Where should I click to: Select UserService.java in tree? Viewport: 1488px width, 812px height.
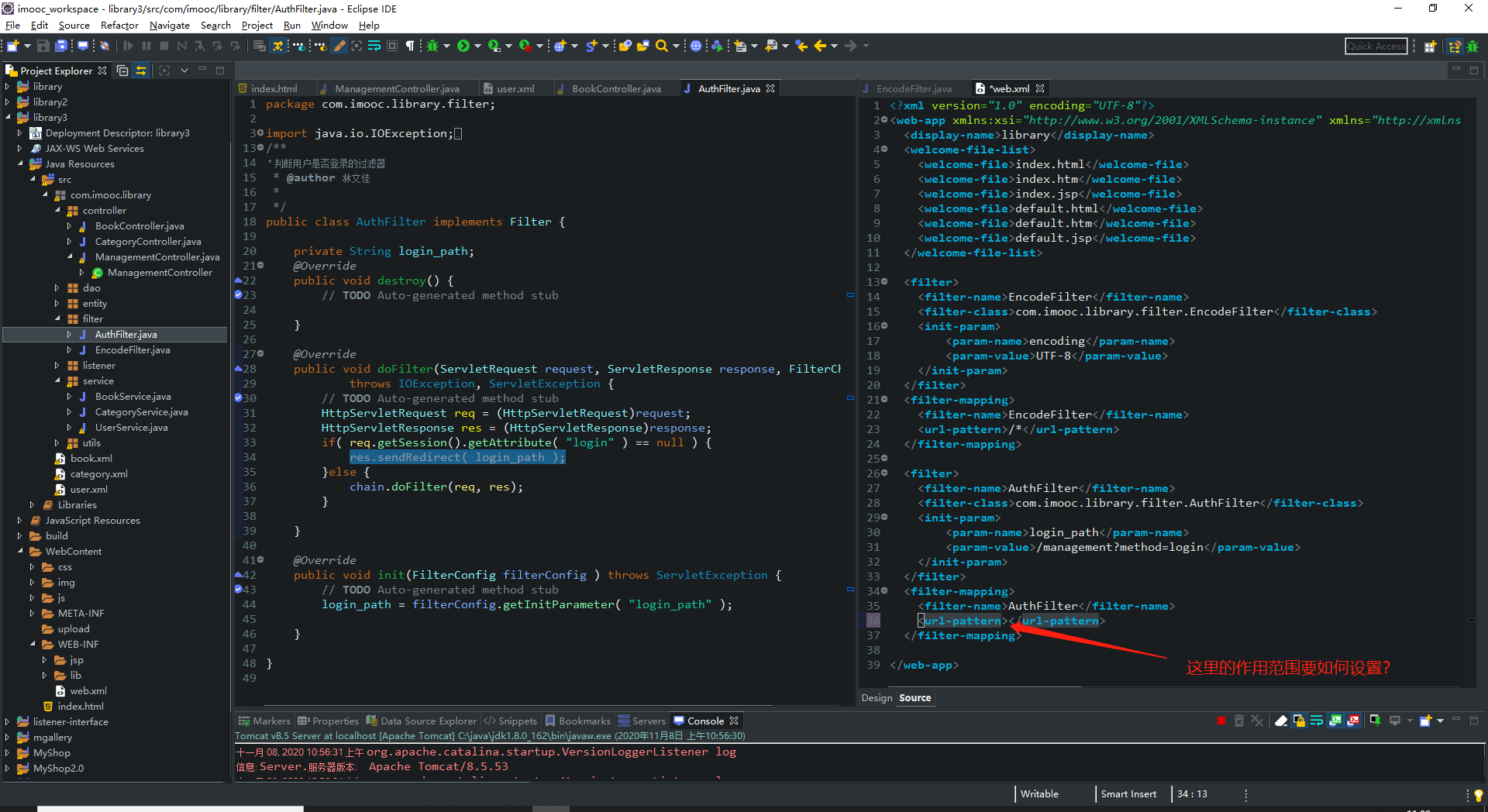131,428
